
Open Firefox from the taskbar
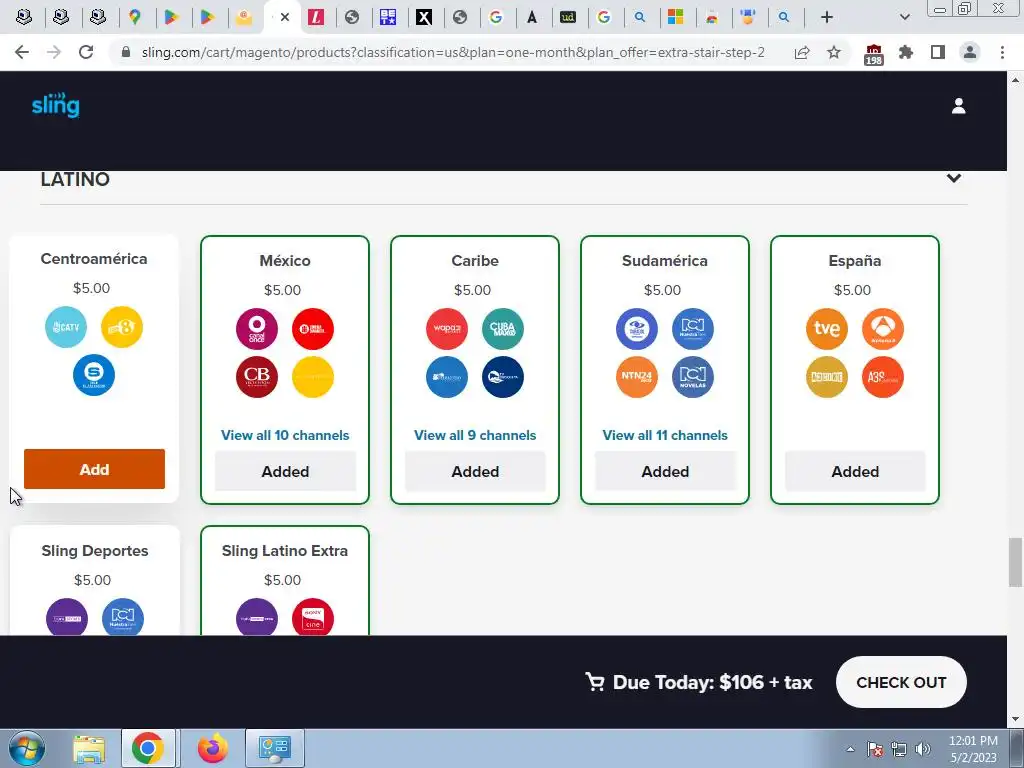click(x=213, y=748)
